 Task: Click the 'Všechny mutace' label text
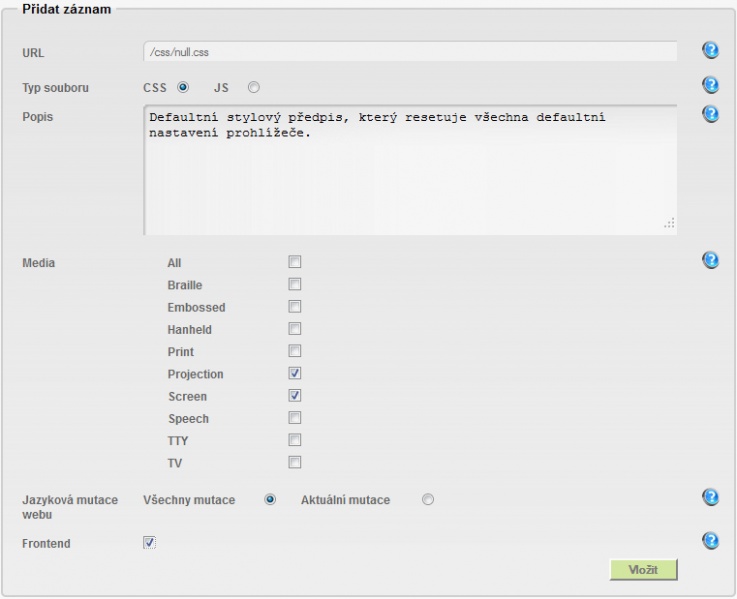[x=189, y=500]
